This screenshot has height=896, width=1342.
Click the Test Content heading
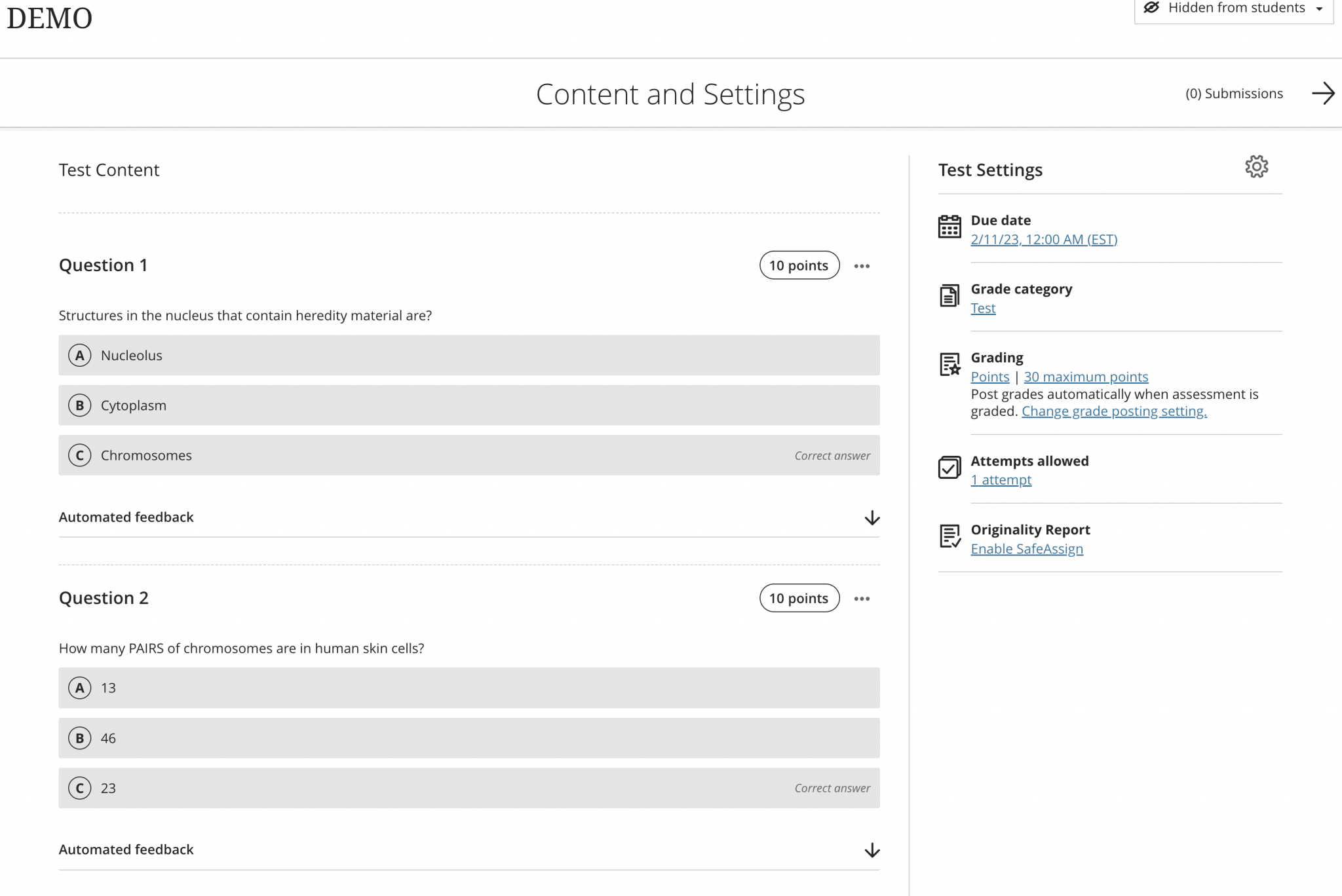(109, 170)
